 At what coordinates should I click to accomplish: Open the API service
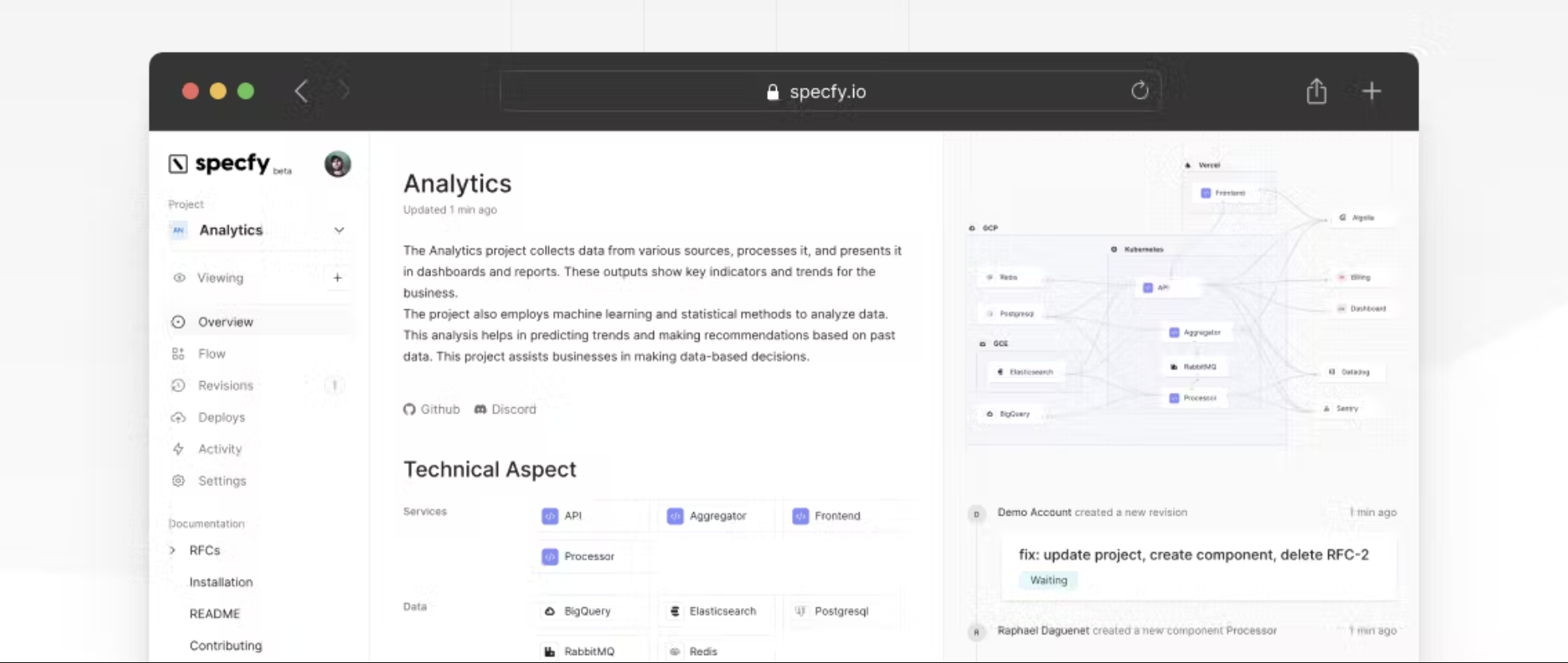tap(592, 516)
